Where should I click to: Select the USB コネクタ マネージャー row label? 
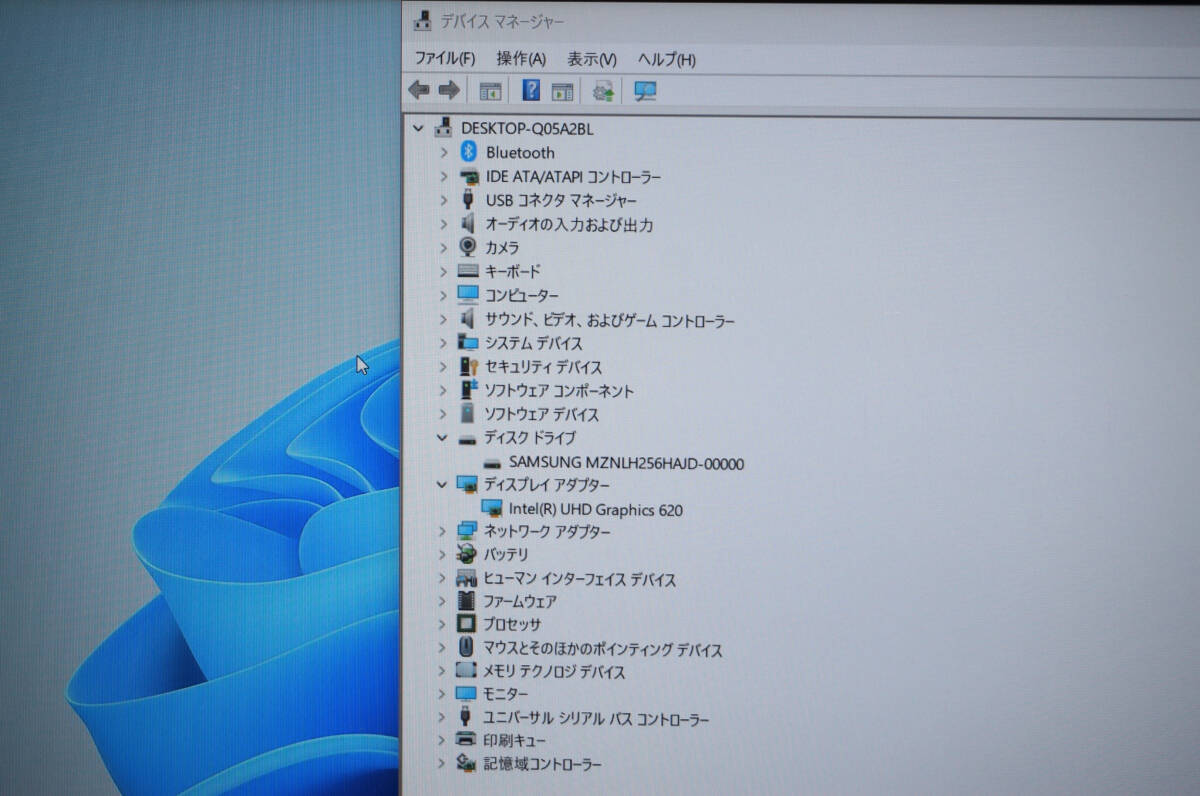point(561,200)
